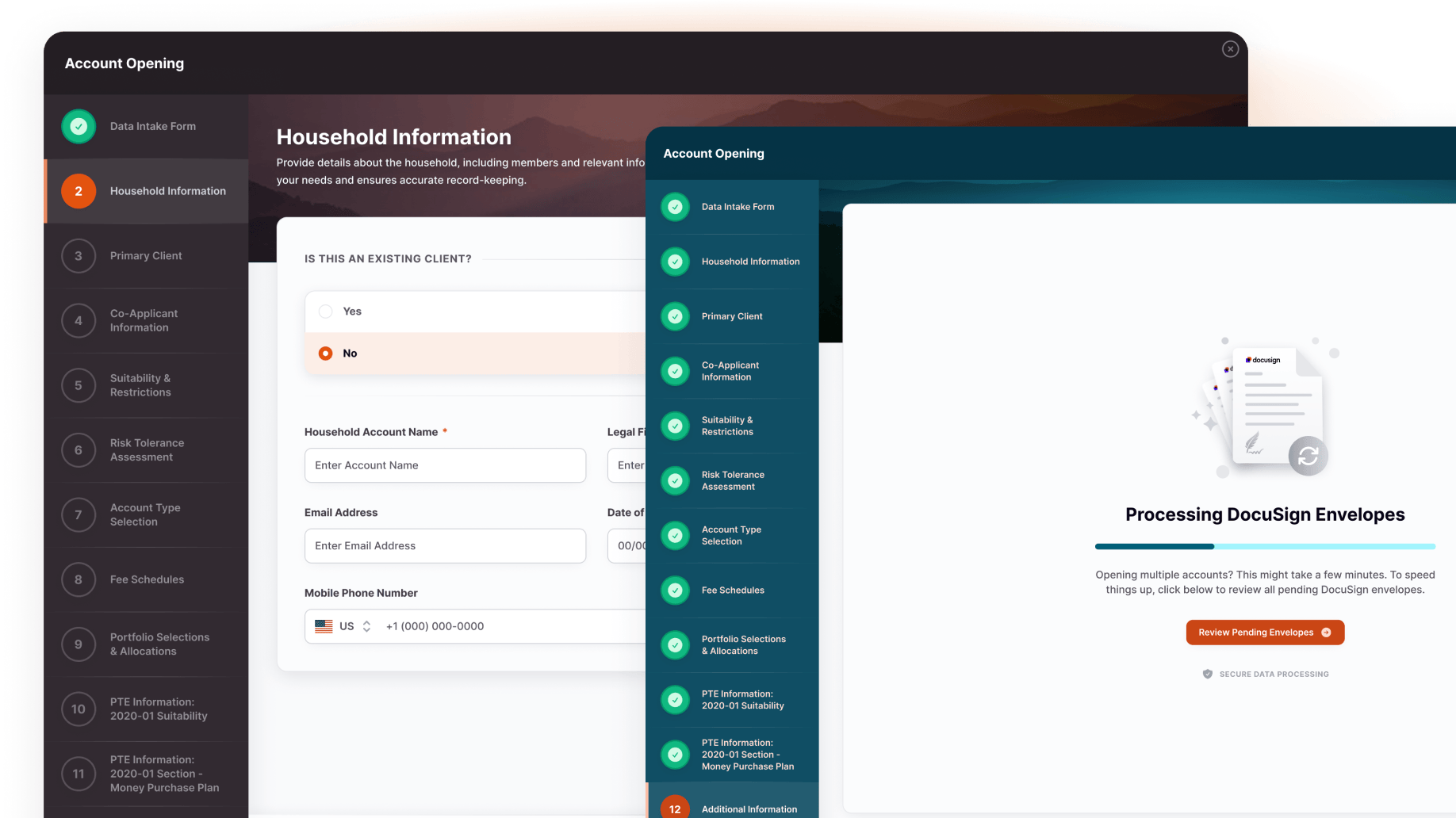The width and height of the screenshot is (1456, 818).
Task: Click the Enter Account Name input field
Action: point(445,465)
